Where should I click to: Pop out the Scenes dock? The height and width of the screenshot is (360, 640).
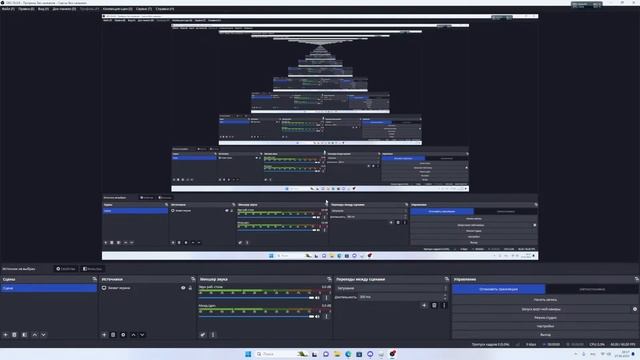[94, 279]
